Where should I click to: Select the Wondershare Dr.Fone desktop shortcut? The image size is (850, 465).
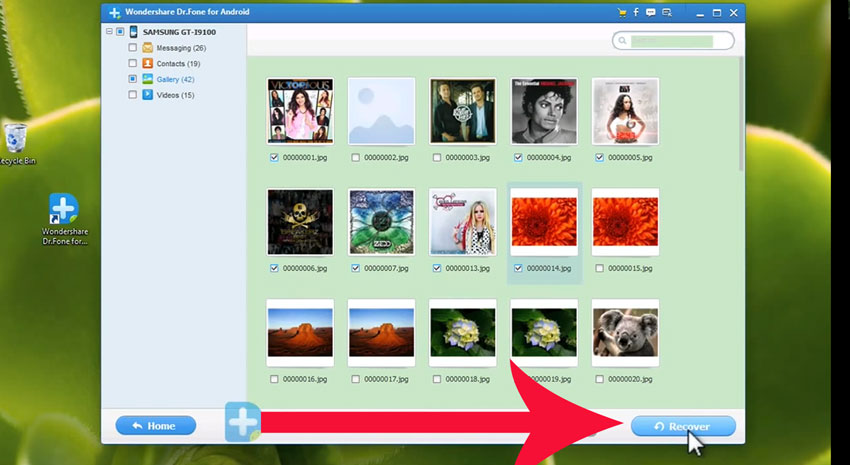[65, 219]
